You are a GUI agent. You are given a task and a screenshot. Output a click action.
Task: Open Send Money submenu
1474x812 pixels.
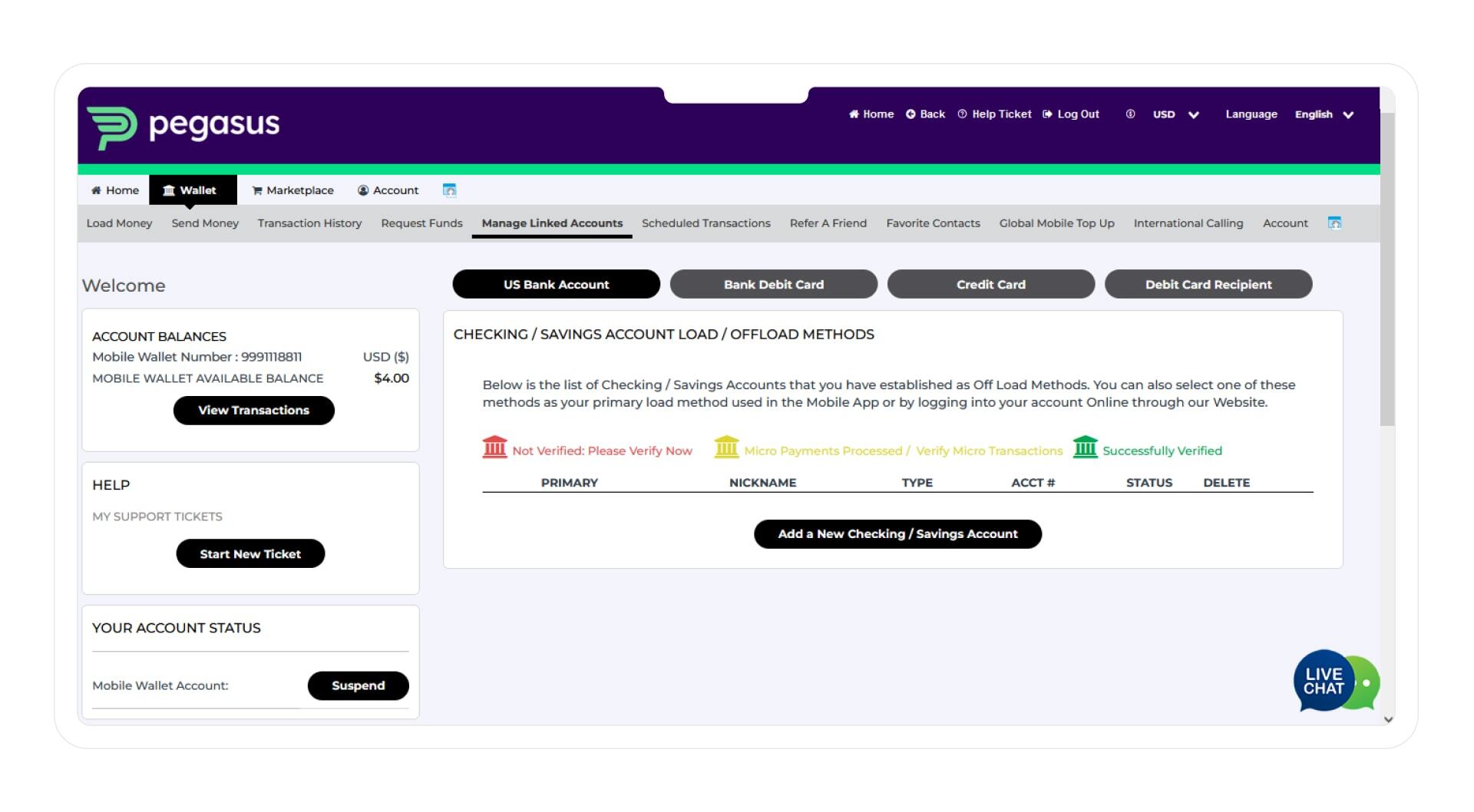[205, 223]
